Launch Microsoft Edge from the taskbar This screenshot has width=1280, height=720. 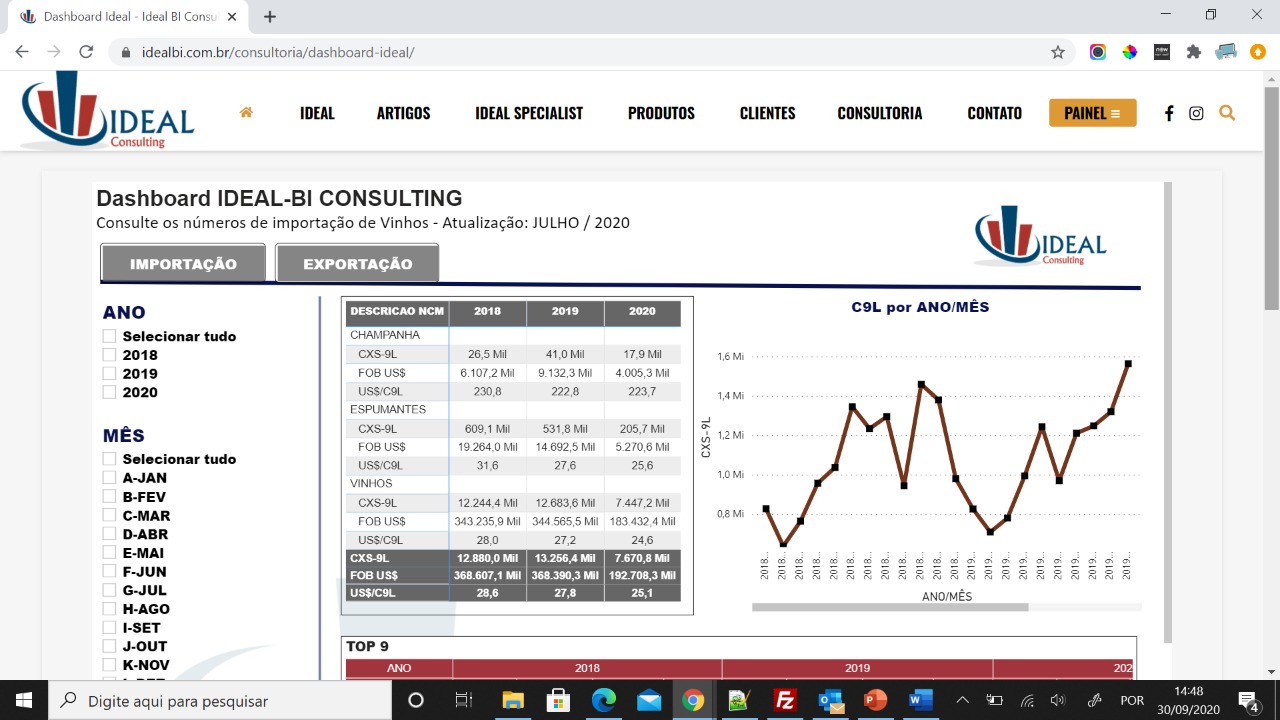[603, 700]
